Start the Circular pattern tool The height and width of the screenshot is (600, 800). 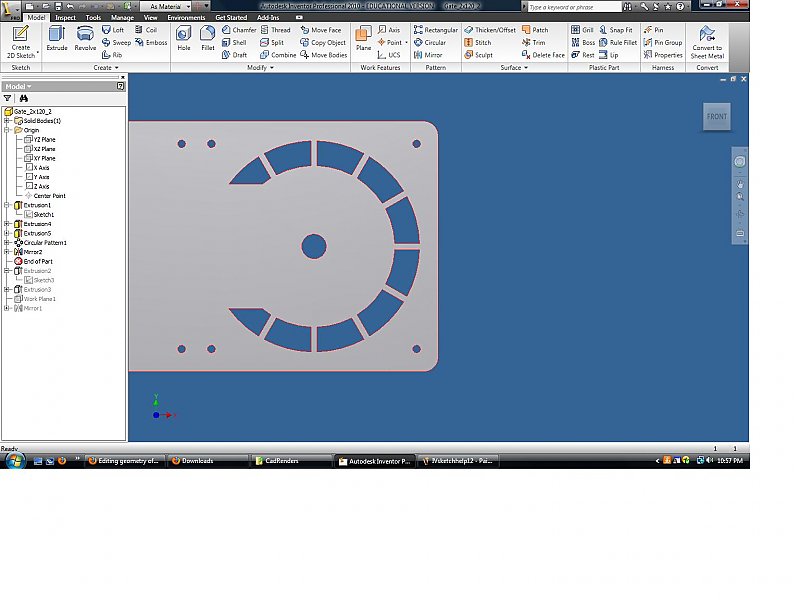(430, 42)
